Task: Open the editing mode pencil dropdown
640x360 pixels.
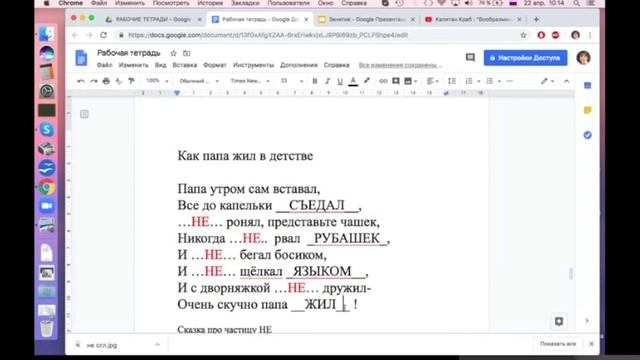Action: [547, 81]
